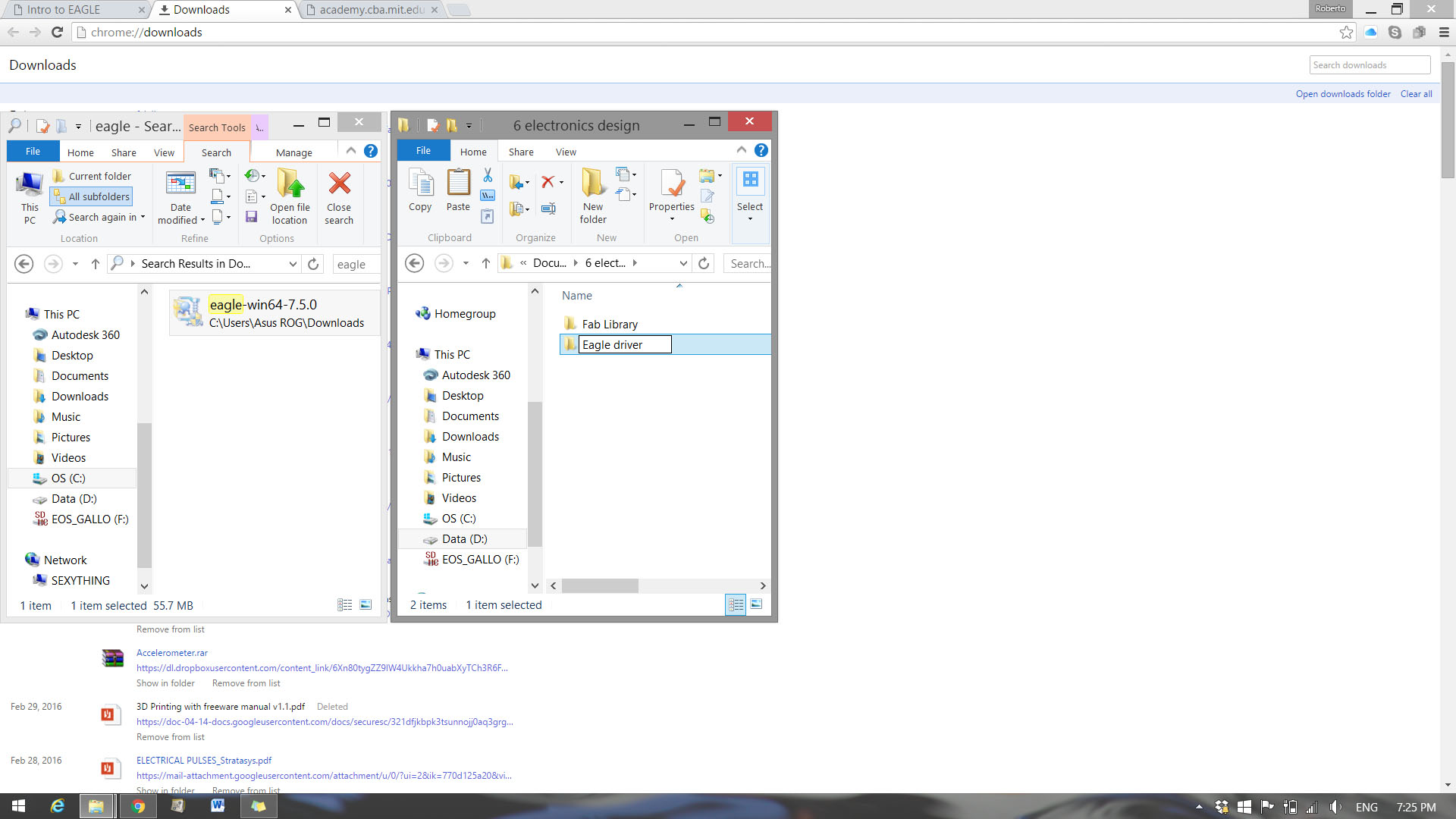Click the This PC search location icon
Viewport: 1456px width, 819px height.
[30, 184]
